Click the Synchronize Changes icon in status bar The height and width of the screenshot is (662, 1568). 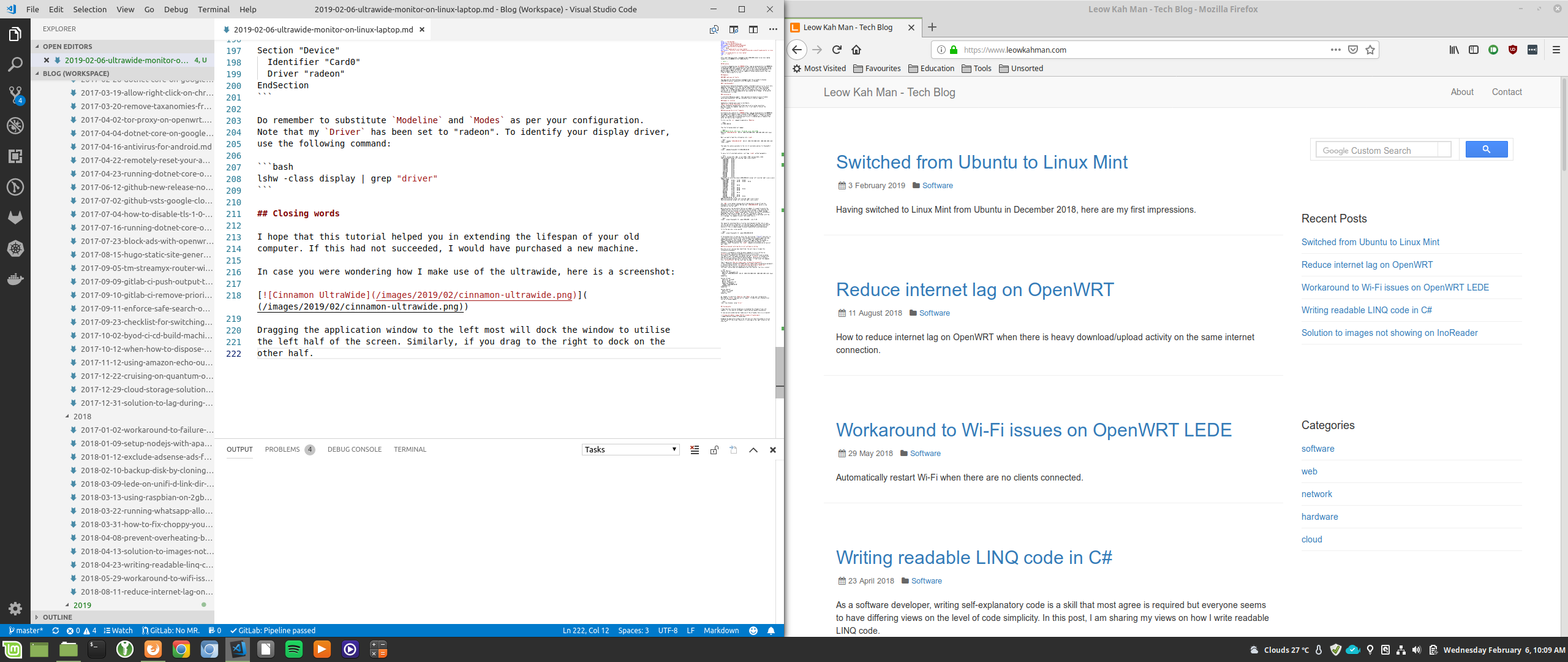tap(56, 630)
